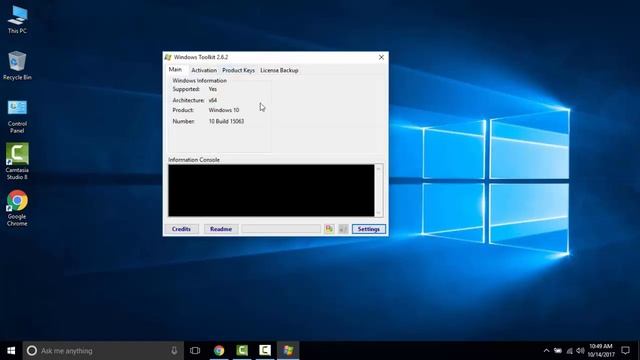Switch to the Main tab

(x=176, y=70)
